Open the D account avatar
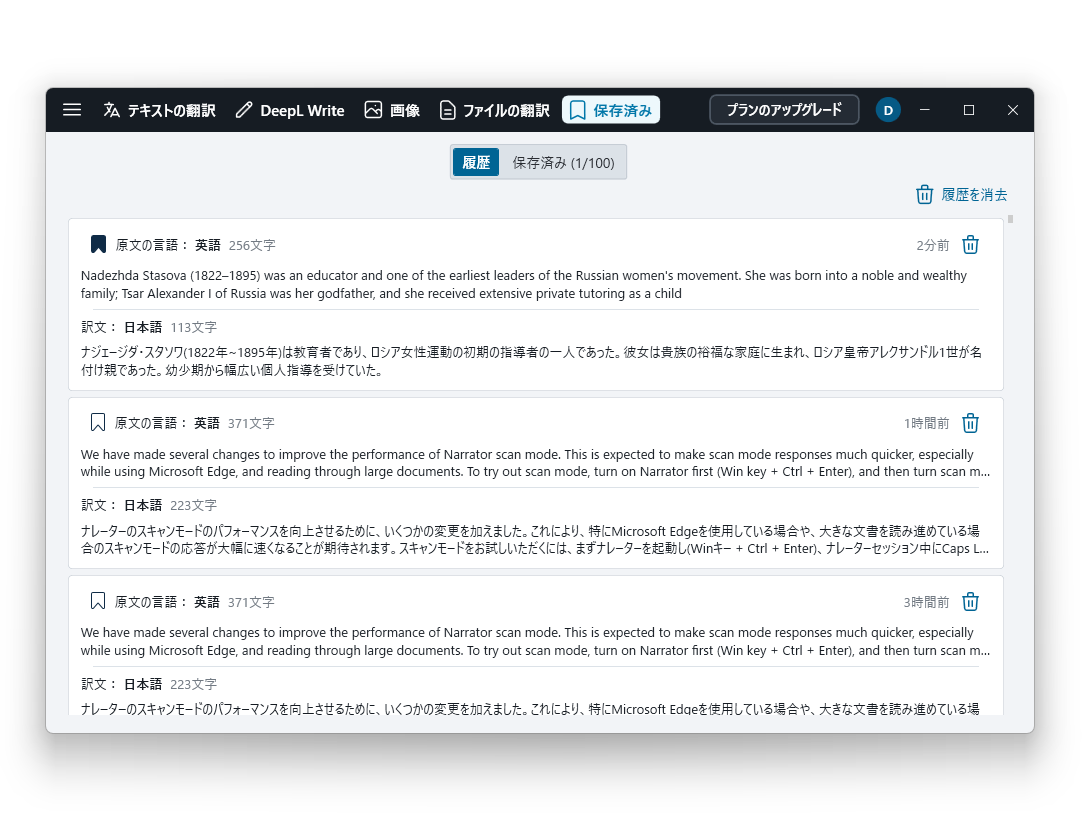 [888, 110]
